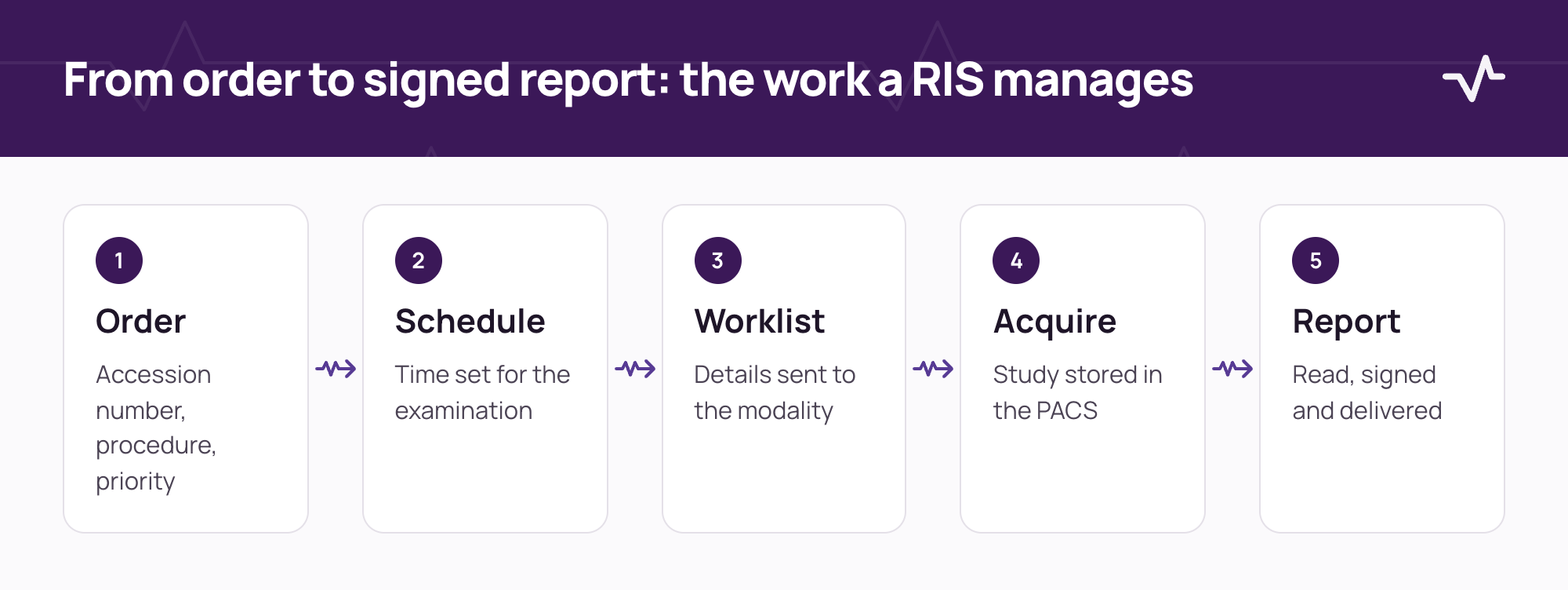The image size is (1568, 590).
Task: Click 'Read, signed and delivered' text
Action: point(1367,392)
